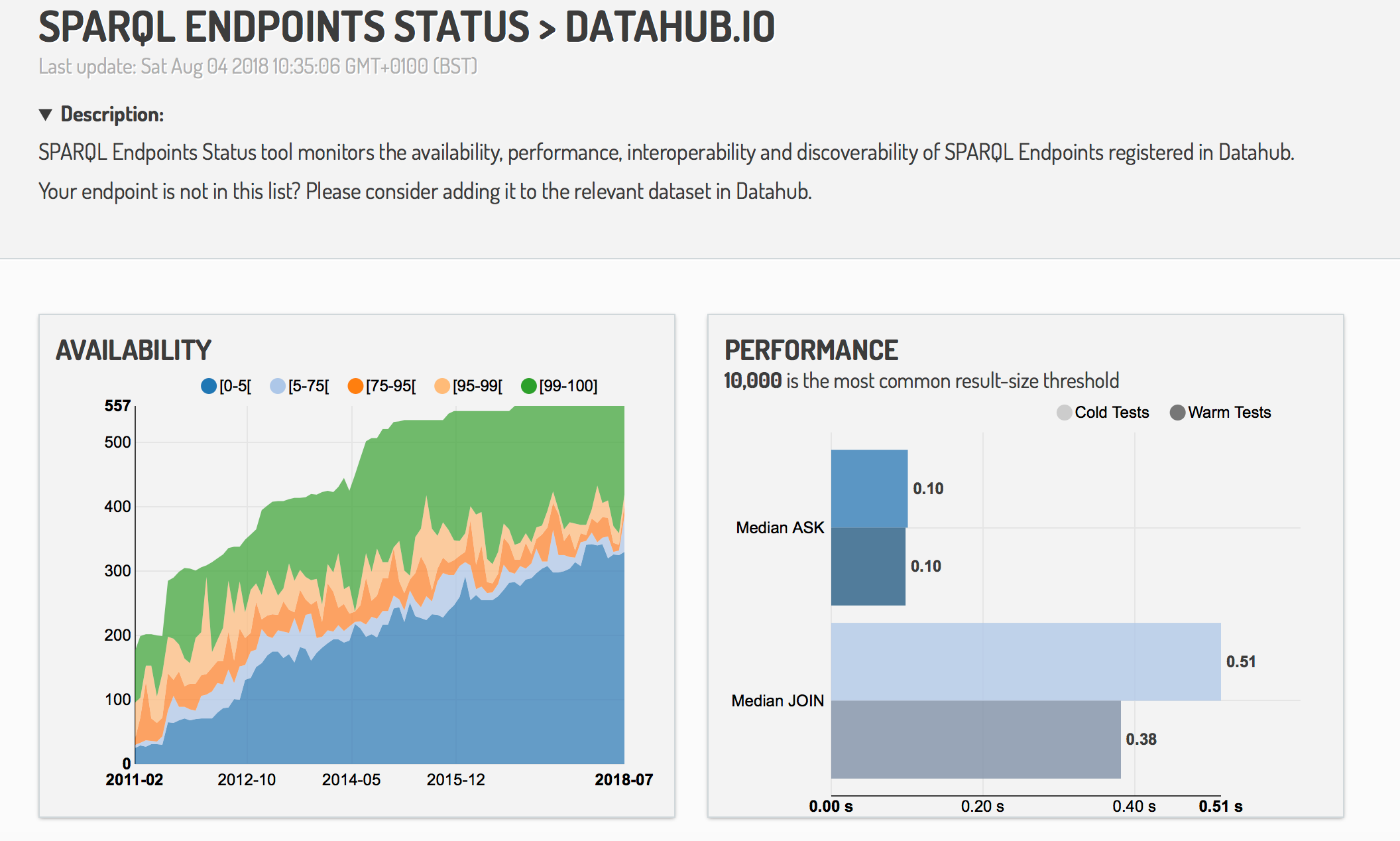Click the 500 tick label on y-axis

(117, 442)
